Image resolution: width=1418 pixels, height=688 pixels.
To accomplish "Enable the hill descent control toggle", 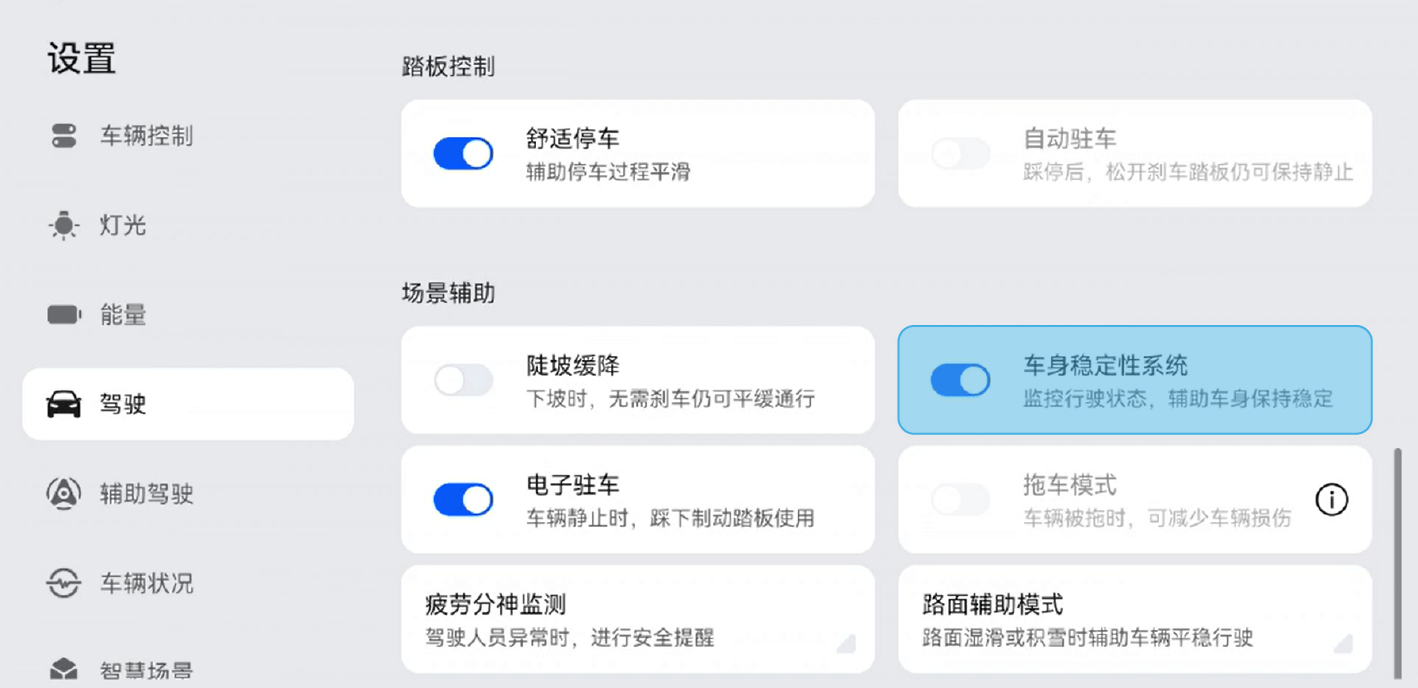I will click(x=463, y=380).
